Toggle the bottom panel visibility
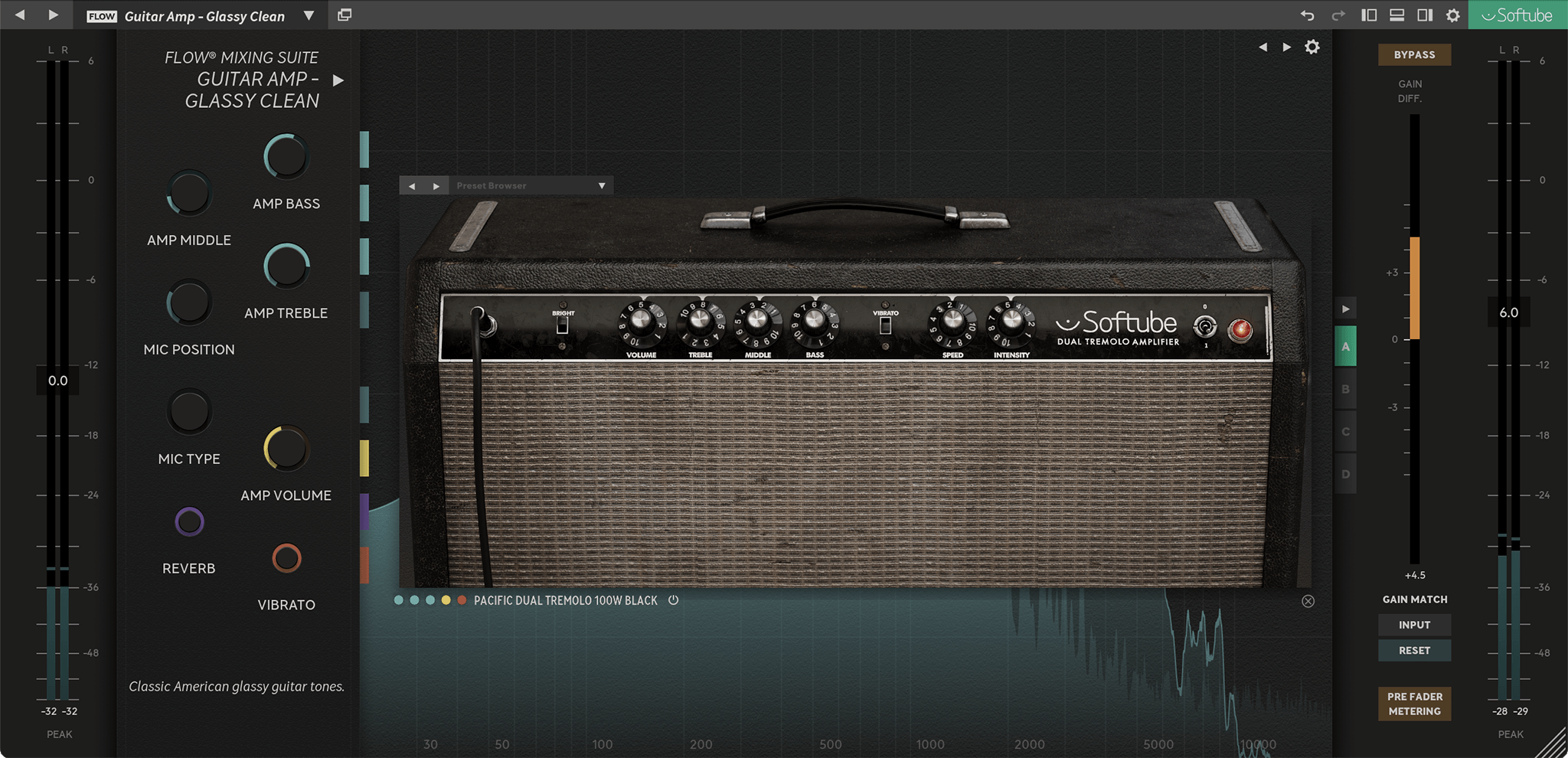The width and height of the screenshot is (1568, 758). tap(1396, 15)
